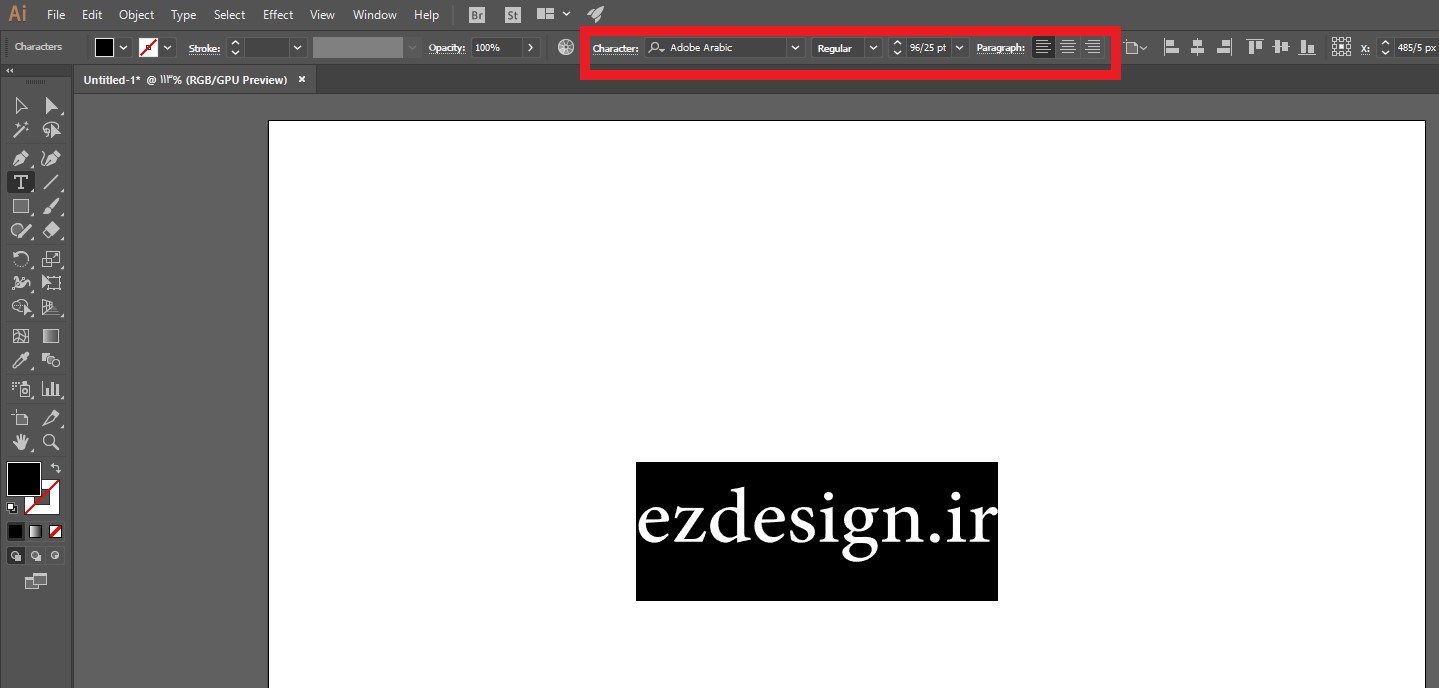Viewport: 1439px width, 688px height.
Task: Swap fill and stroke colors
Action: pyautogui.click(x=56, y=468)
